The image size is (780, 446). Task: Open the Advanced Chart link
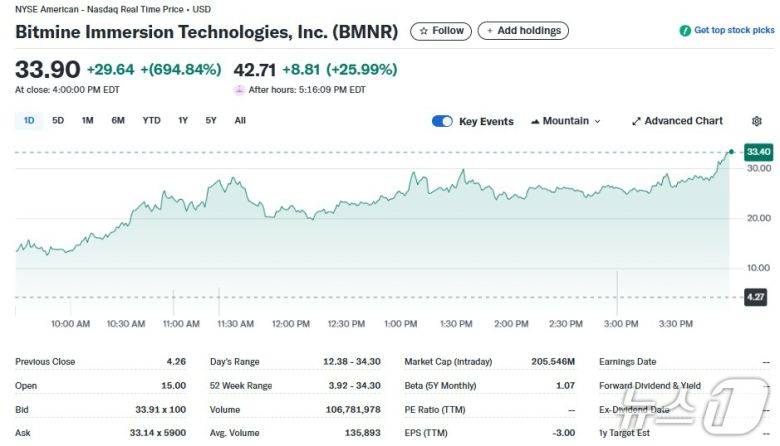pos(683,121)
